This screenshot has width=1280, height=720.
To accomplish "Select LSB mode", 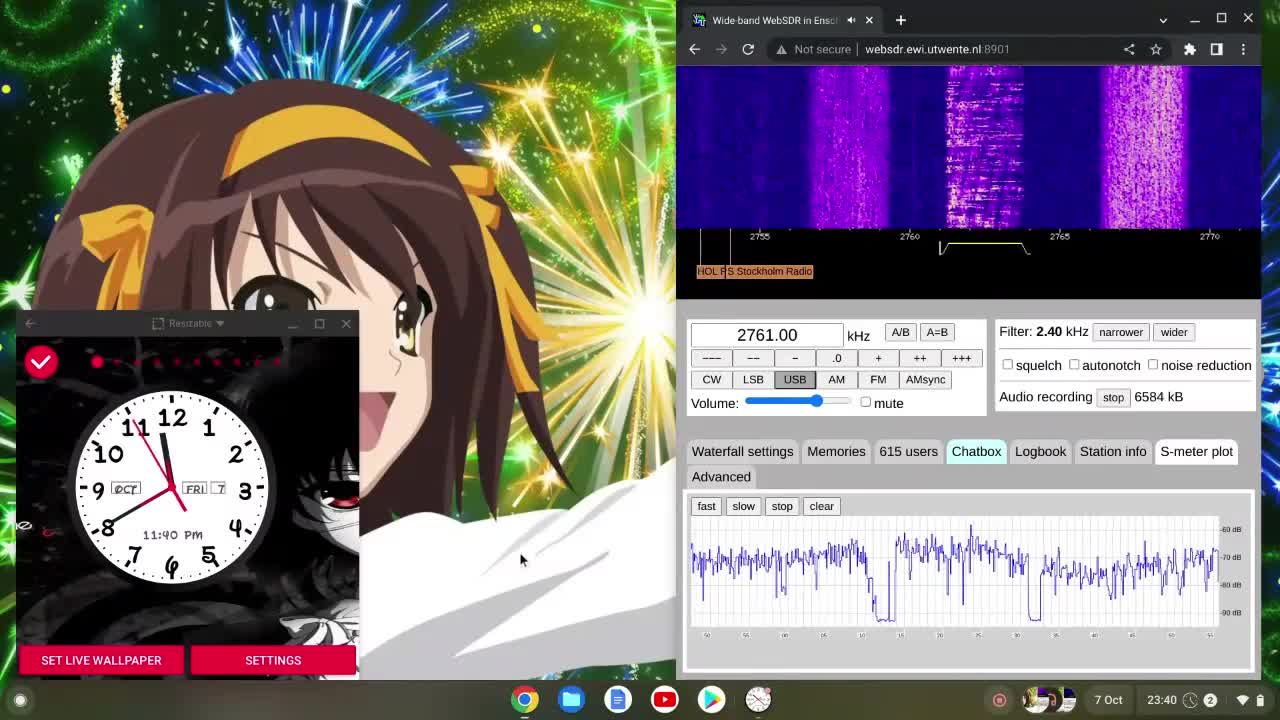I will [x=753, y=379].
